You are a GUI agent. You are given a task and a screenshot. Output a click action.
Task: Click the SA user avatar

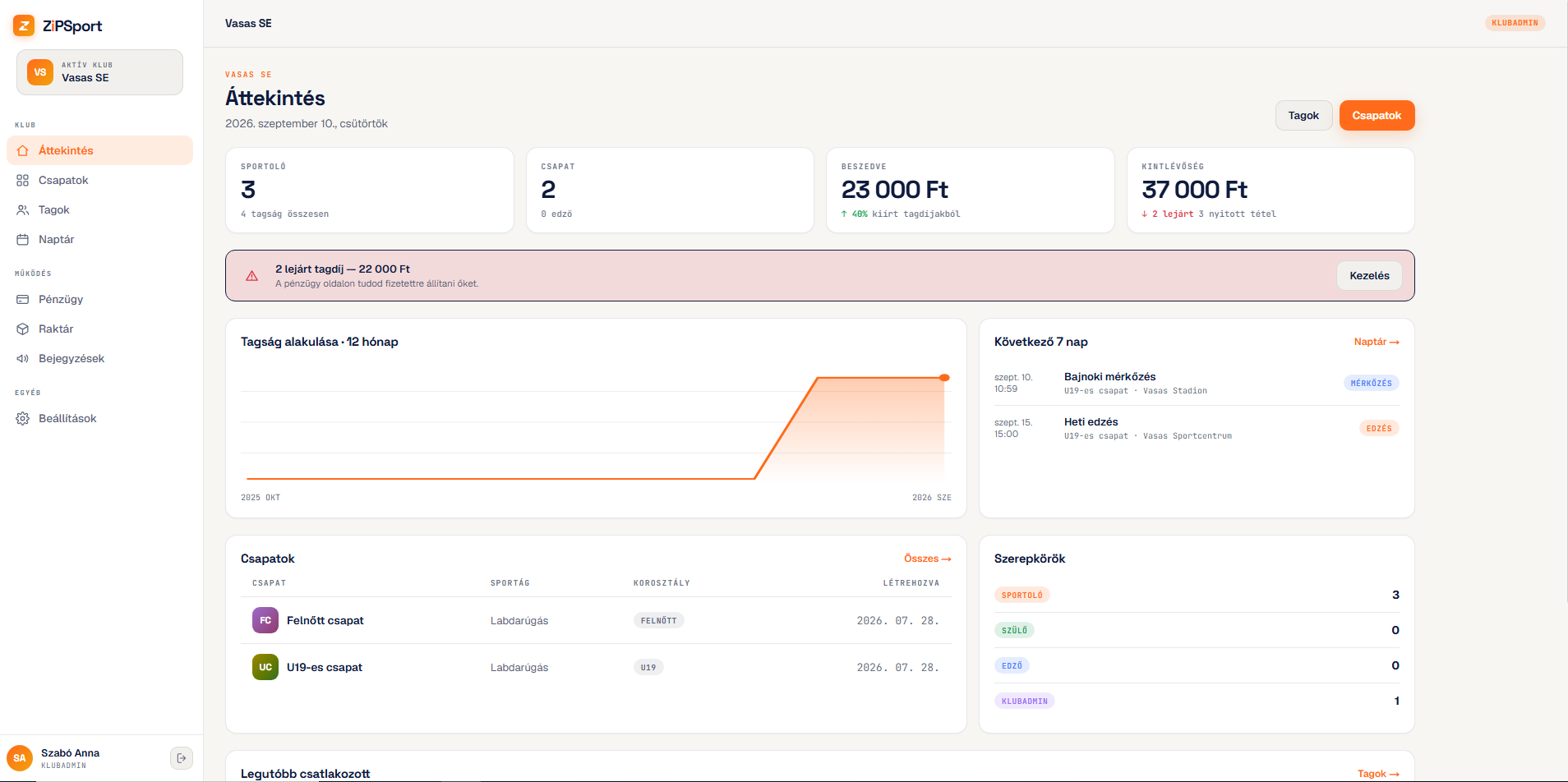[x=20, y=758]
